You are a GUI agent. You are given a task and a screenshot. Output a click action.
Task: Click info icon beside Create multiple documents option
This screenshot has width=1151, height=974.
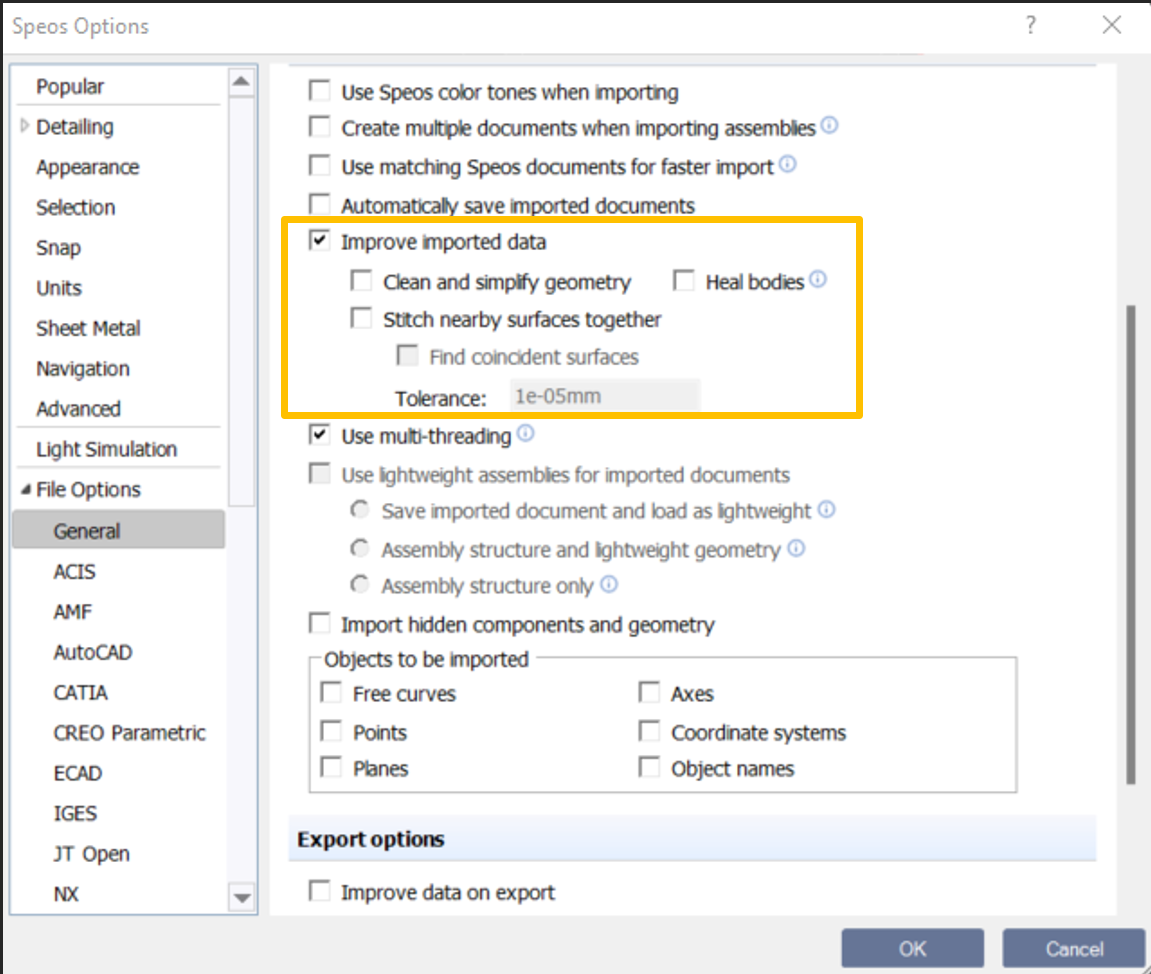point(829,125)
